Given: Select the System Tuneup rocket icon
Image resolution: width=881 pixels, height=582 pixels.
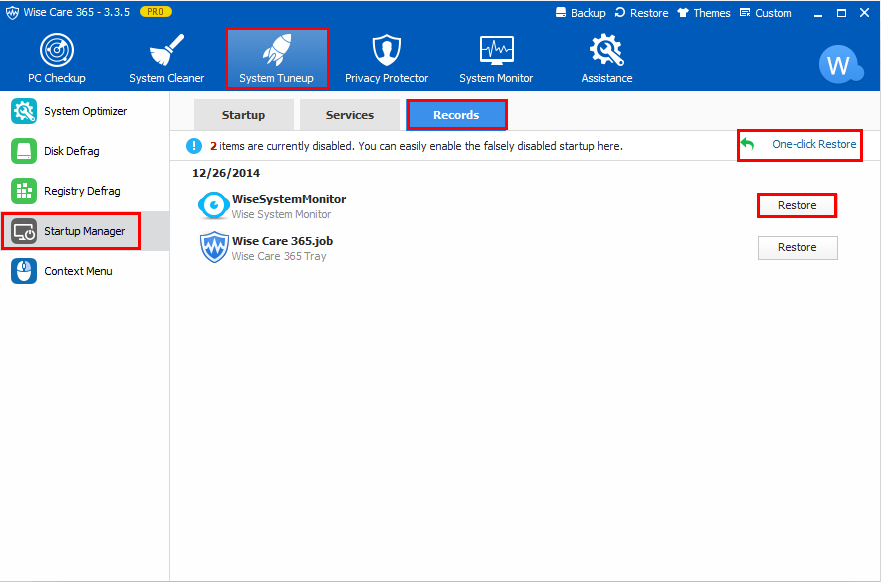Looking at the screenshot, I should coord(276,50).
